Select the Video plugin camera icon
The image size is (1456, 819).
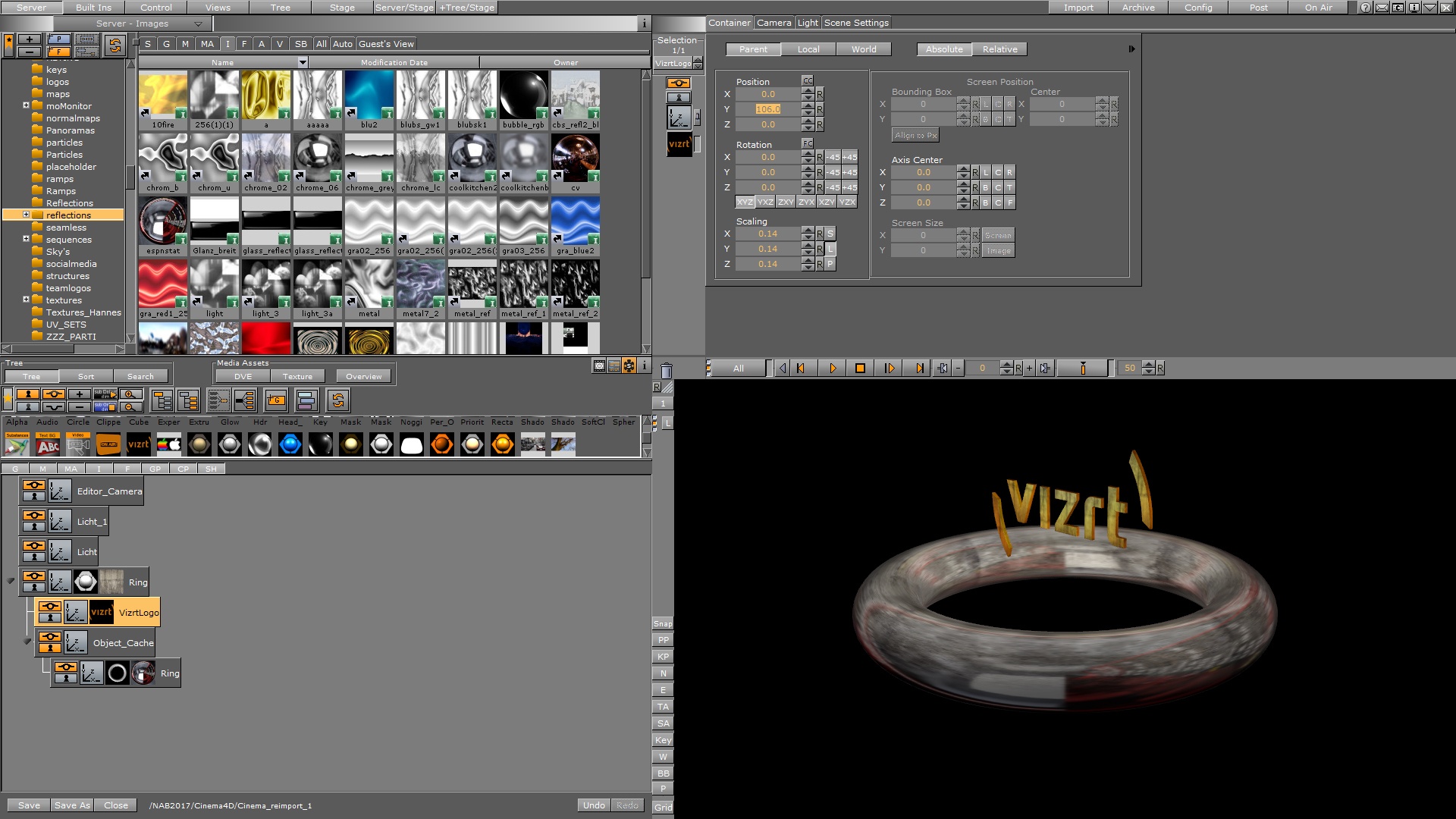point(78,444)
